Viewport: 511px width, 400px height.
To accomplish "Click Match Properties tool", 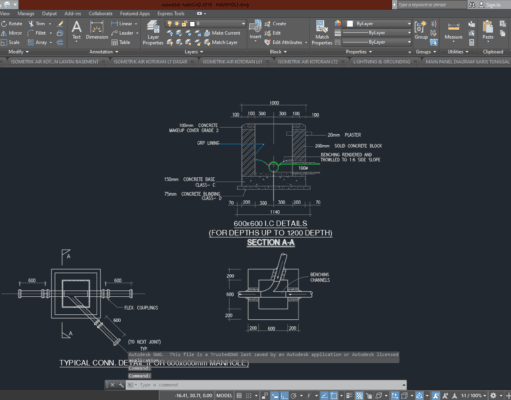I will click(322, 32).
